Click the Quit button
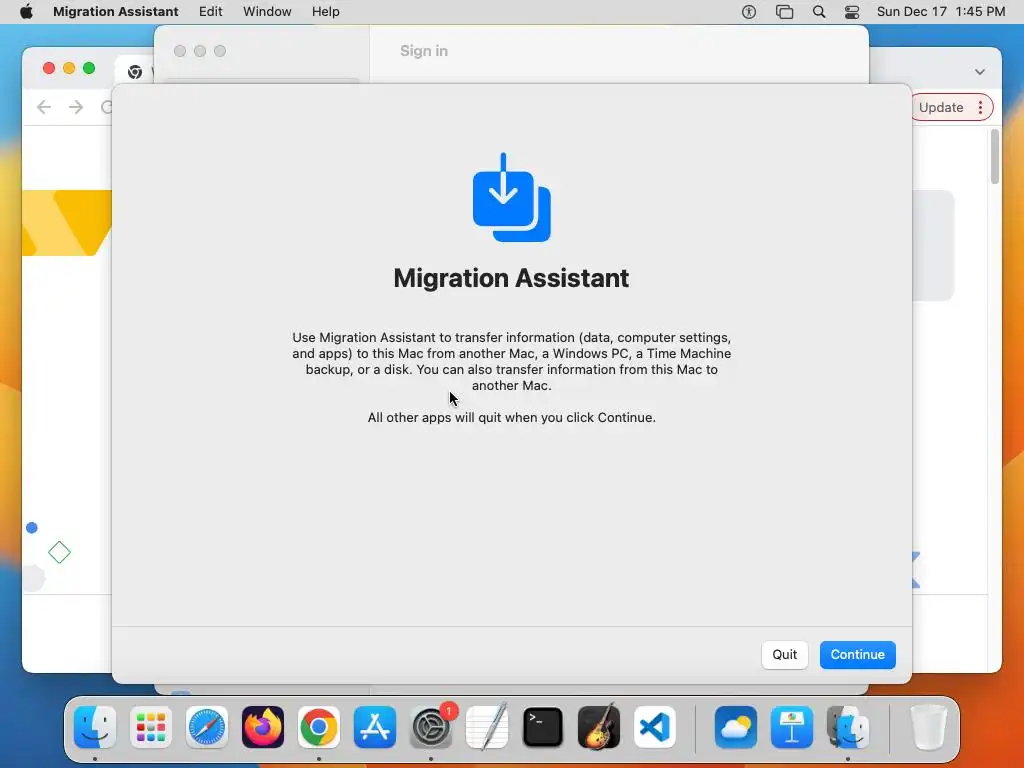The height and width of the screenshot is (768, 1024). coord(784,654)
